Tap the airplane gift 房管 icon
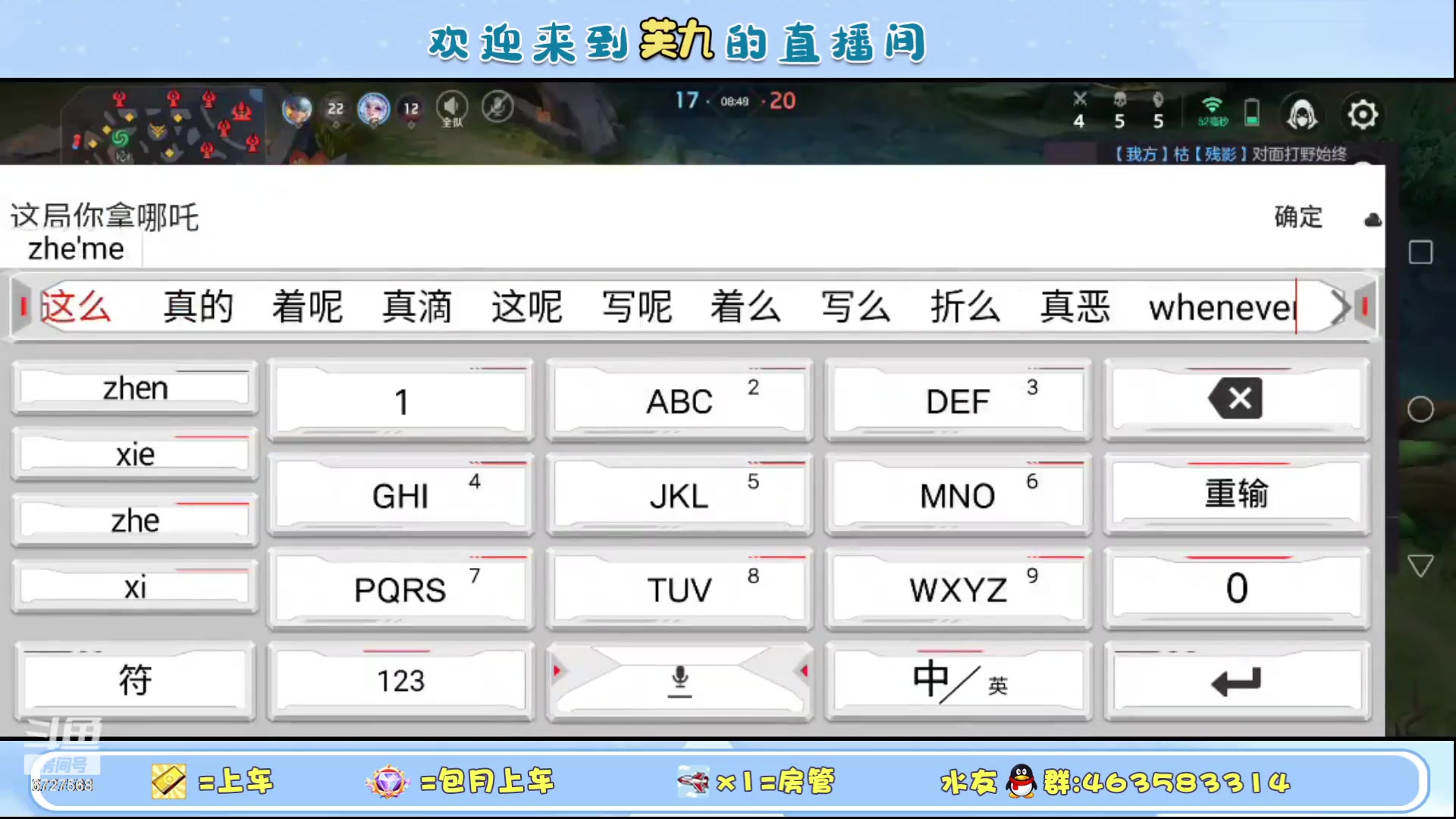 tap(693, 781)
